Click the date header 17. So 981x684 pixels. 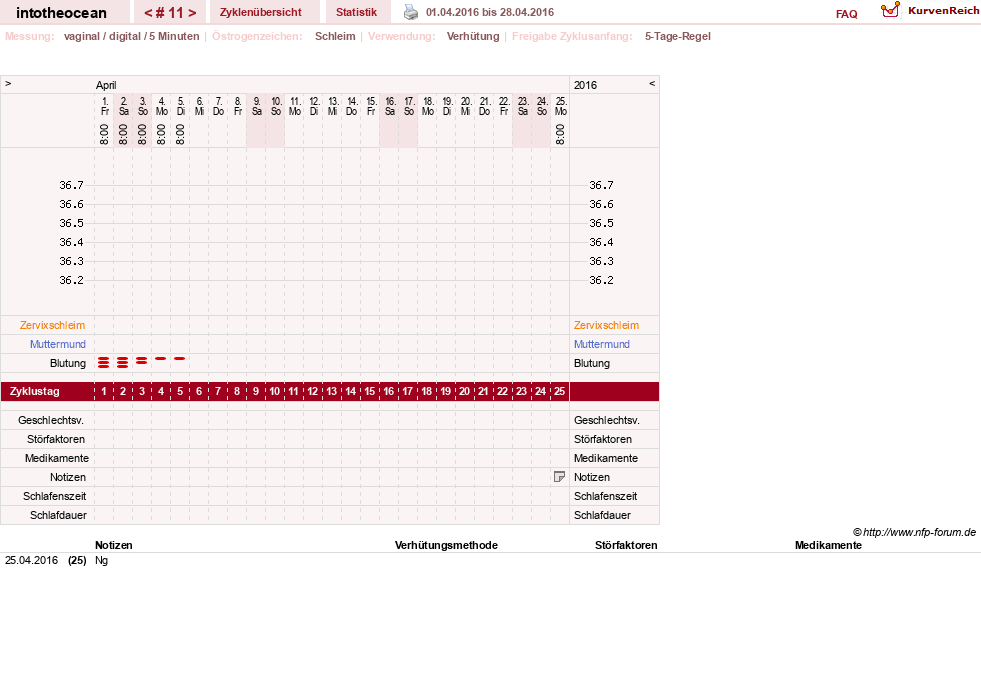(409, 106)
